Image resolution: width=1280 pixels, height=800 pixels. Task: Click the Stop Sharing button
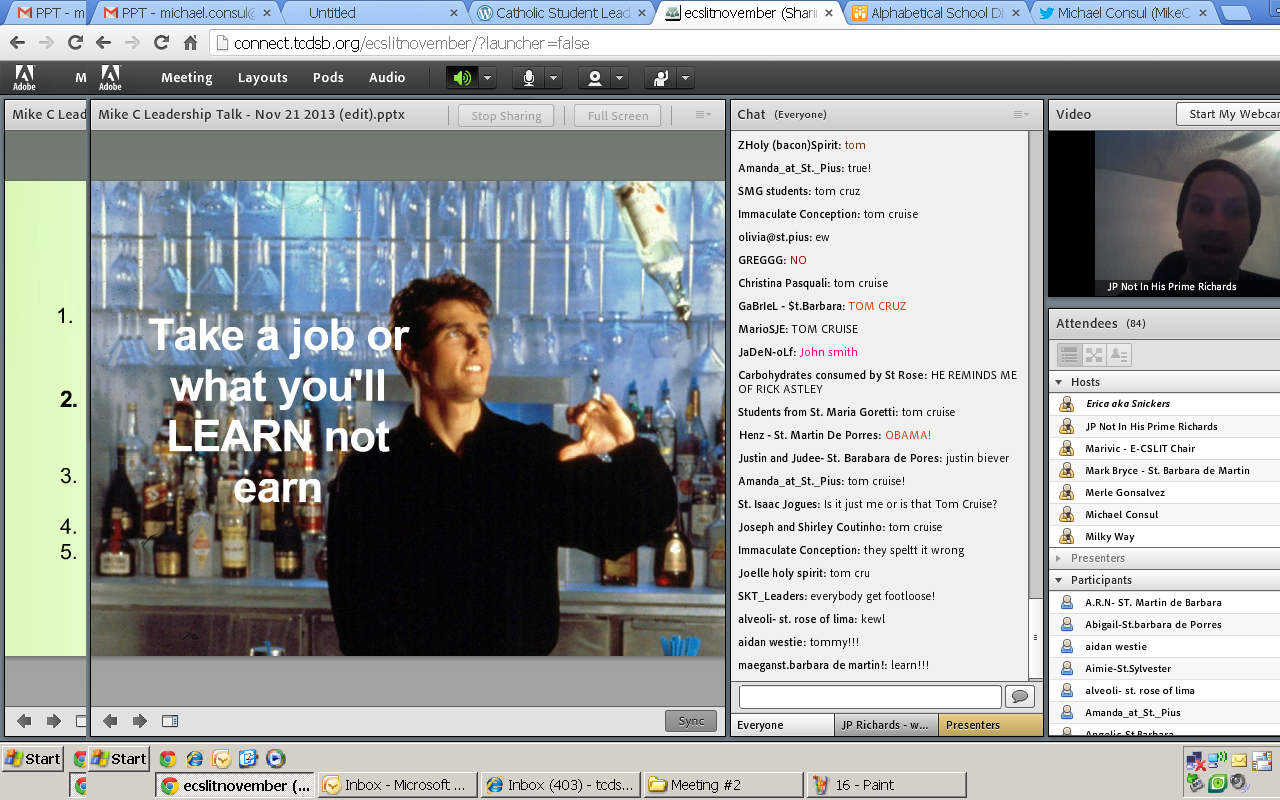pyautogui.click(x=506, y=116)
